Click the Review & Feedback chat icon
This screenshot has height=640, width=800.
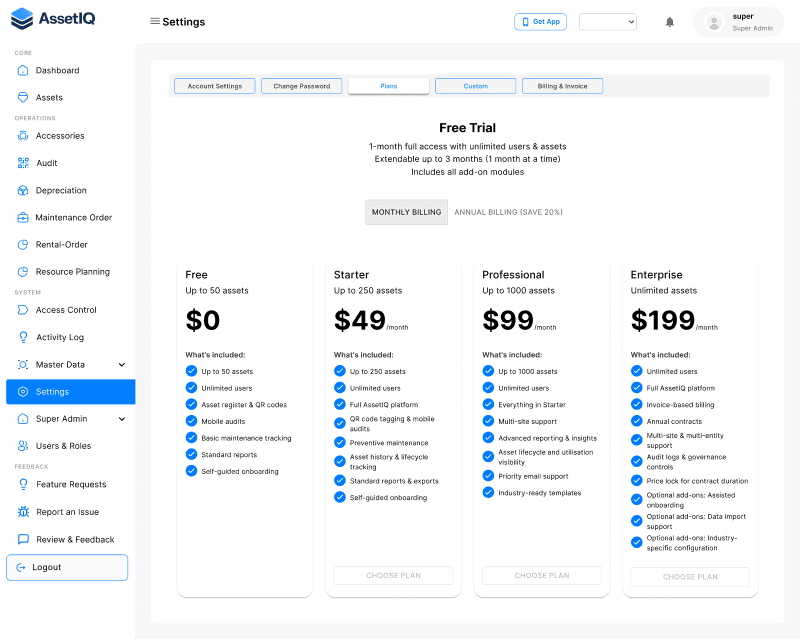23,539
